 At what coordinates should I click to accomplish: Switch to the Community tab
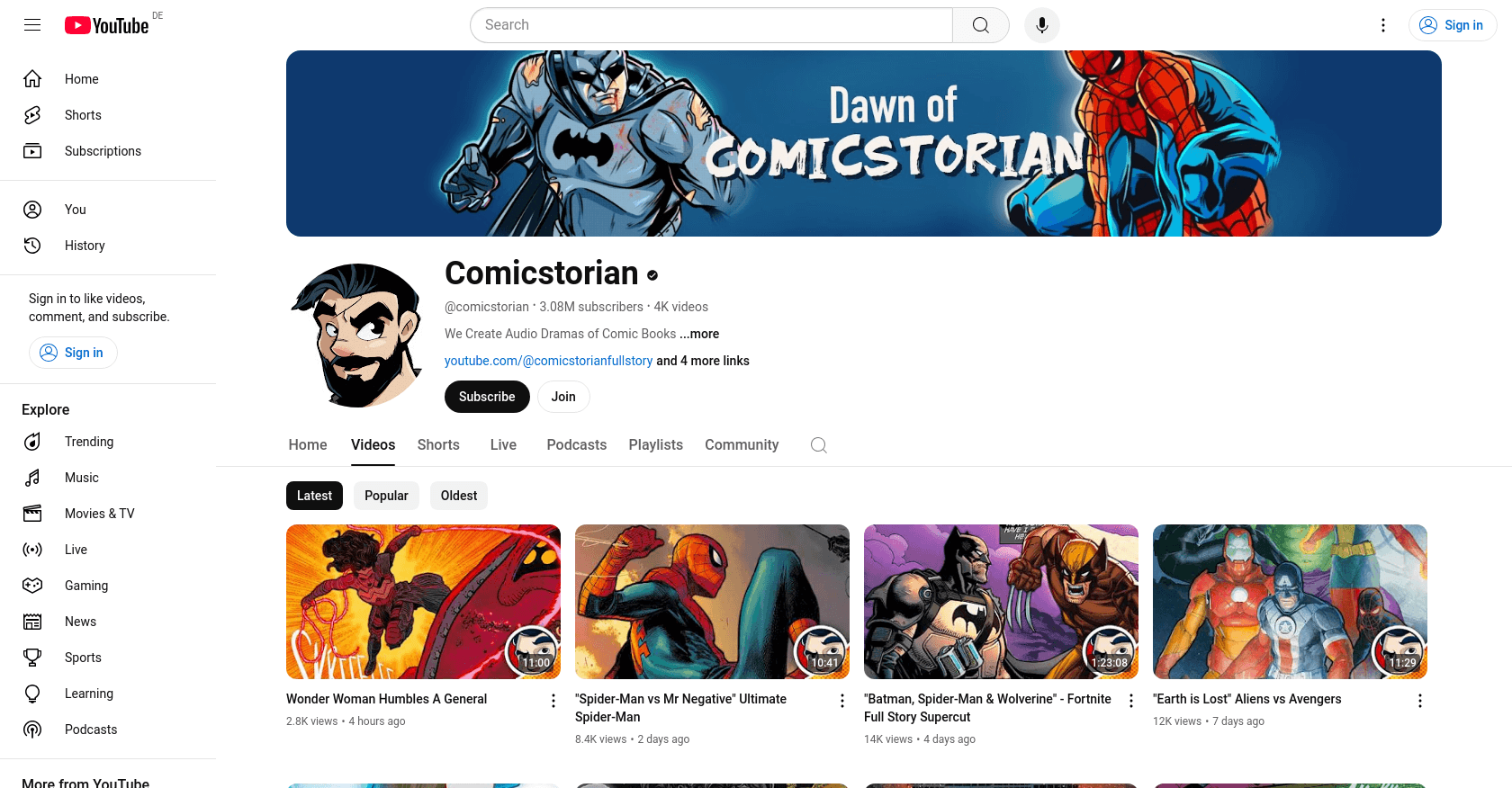(x=742, y=445)
